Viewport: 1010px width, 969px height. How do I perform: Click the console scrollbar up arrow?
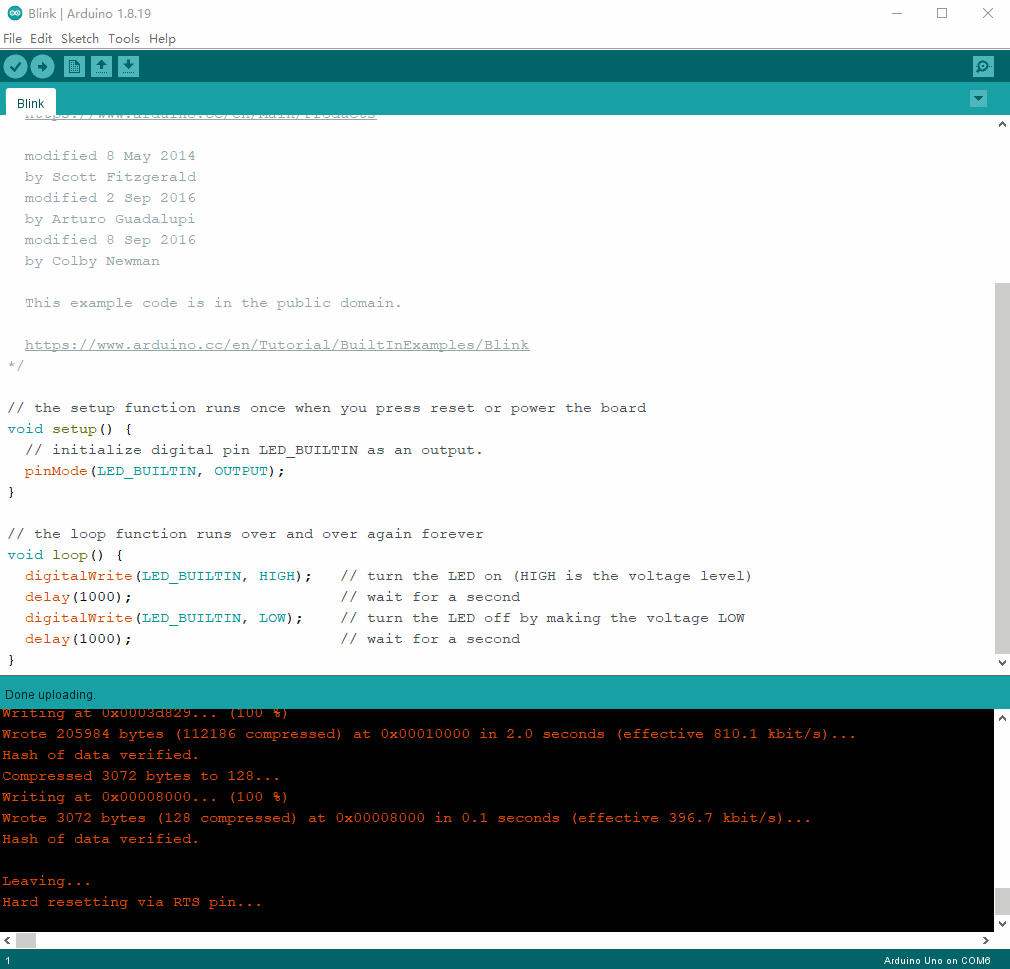1002,718
